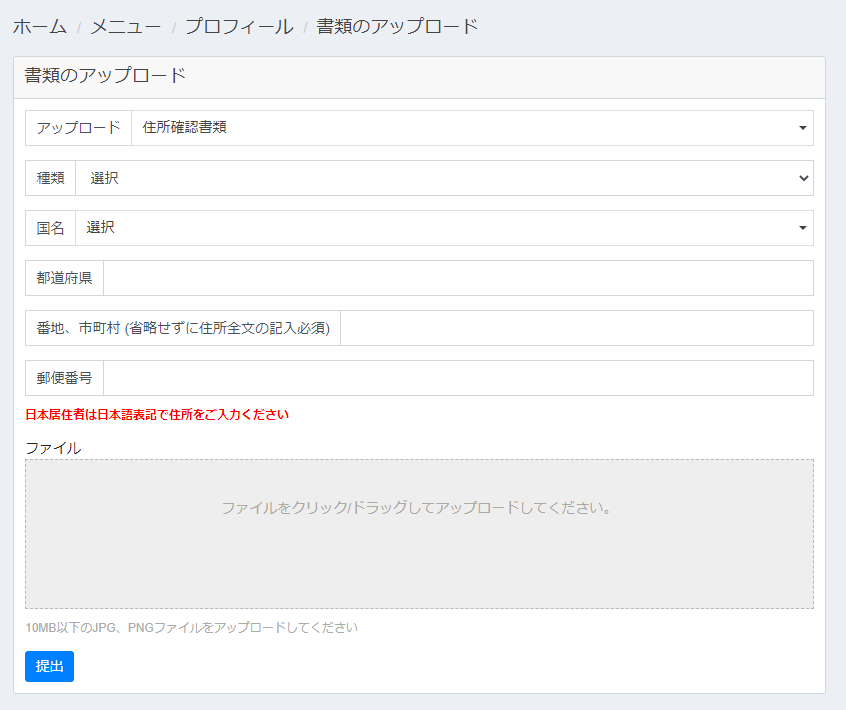The width and height of the screenshot is (846, 710).
Task: Click the 郵便番号 field label
Action: pyautogui.click(x=64, y=378)
